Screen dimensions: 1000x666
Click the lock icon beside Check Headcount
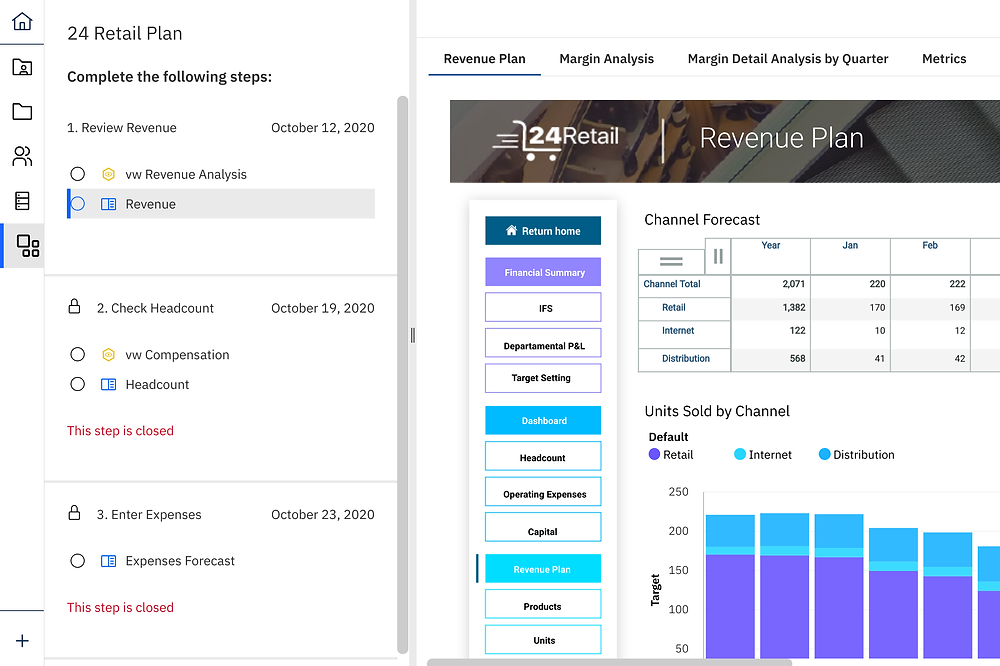[74, 307]
